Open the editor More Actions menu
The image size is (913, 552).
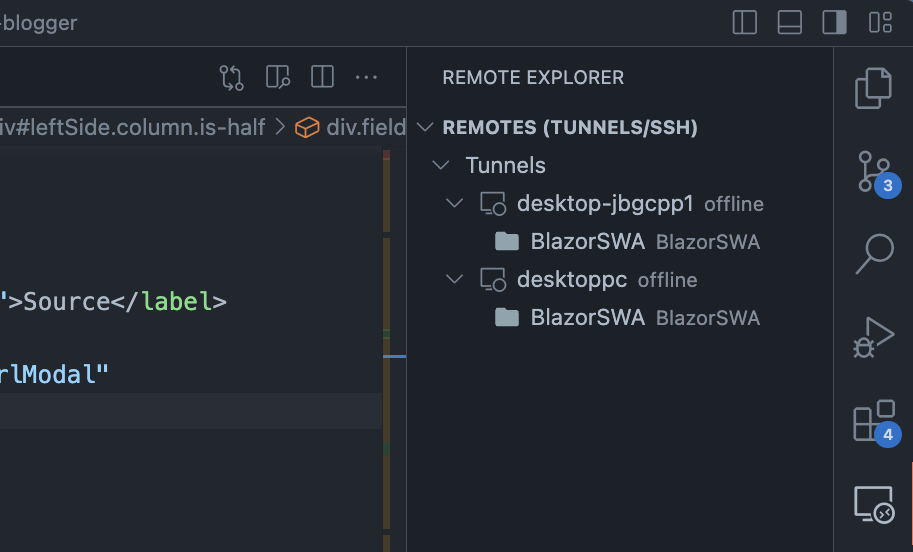tap(367, 77)
